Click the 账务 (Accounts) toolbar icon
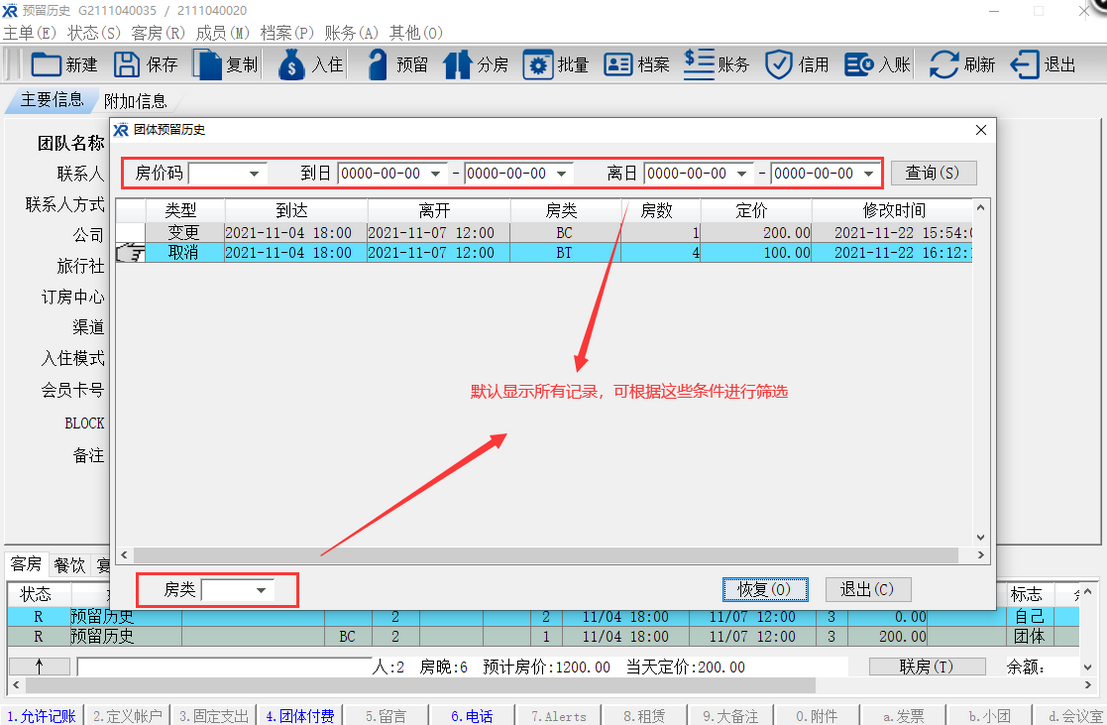This screenshot has height=725, width=1107. click(699, 64)
